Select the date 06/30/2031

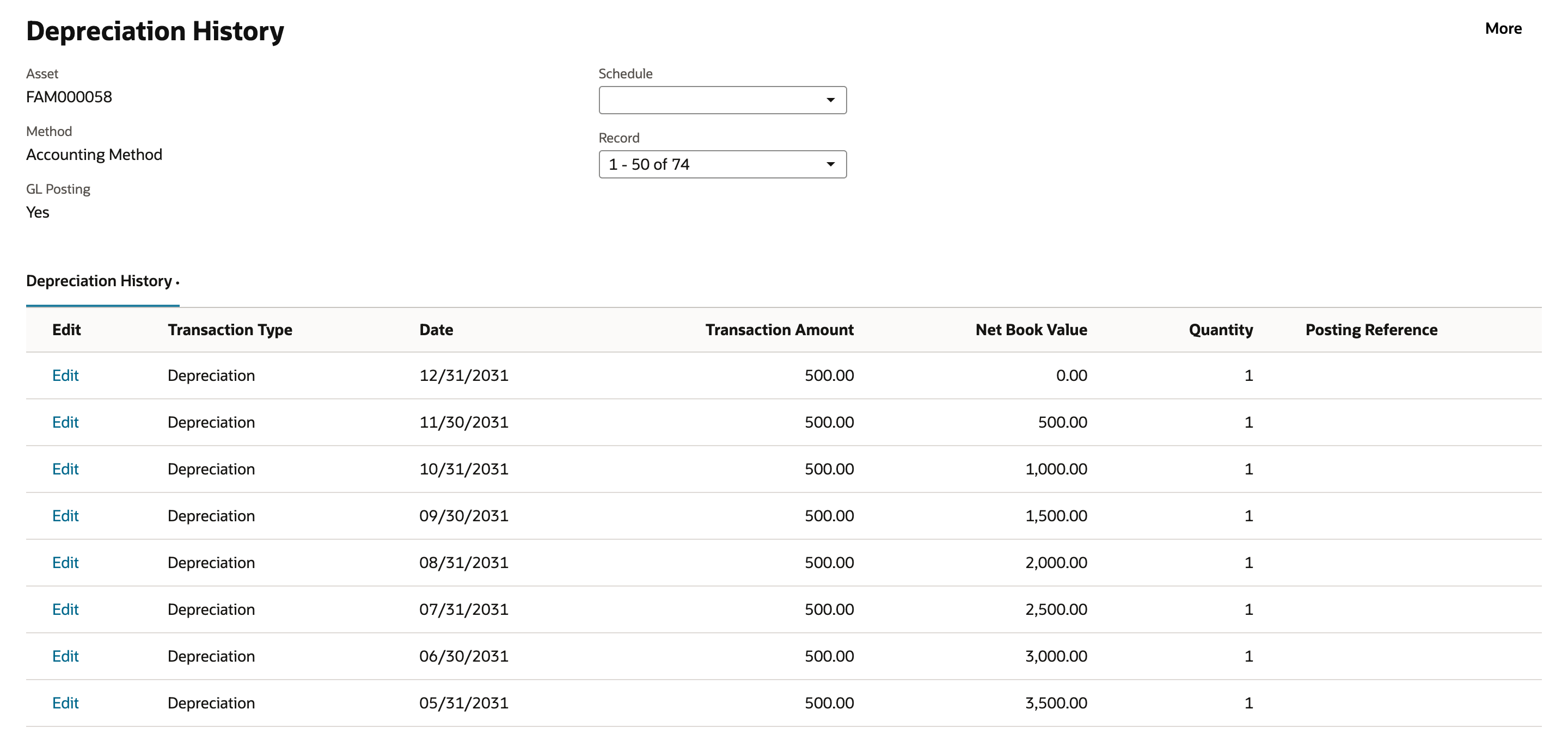pyautogui.click(x=463, y=657)
